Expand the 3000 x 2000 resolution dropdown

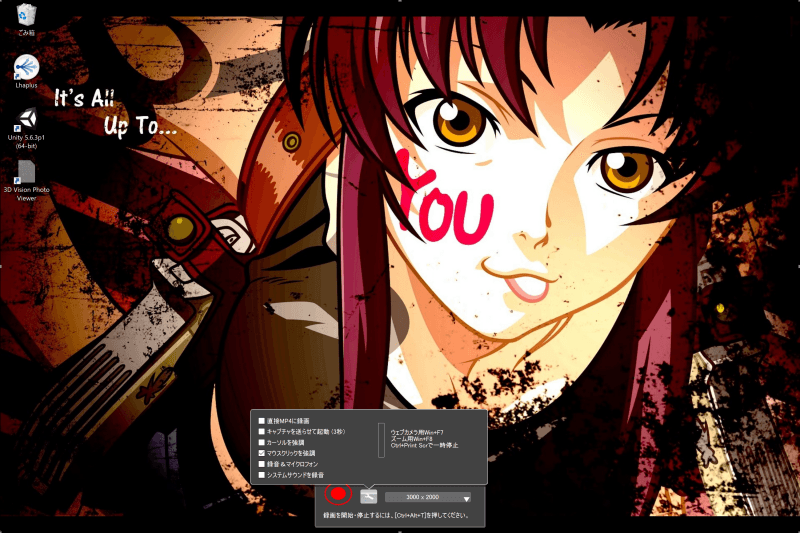[x=428, y=497]
